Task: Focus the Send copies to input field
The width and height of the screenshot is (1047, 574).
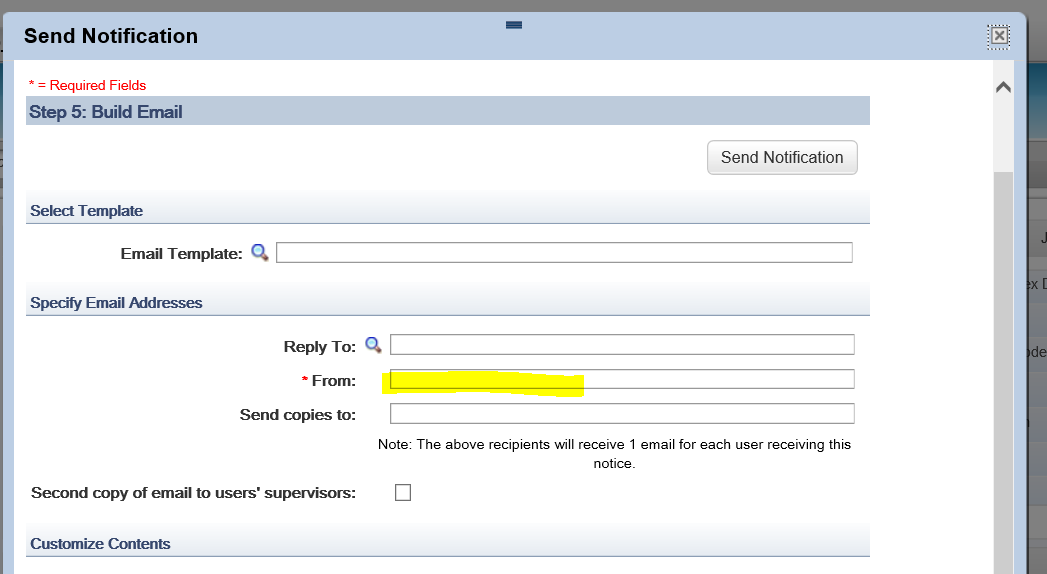Action: [622, 413]
